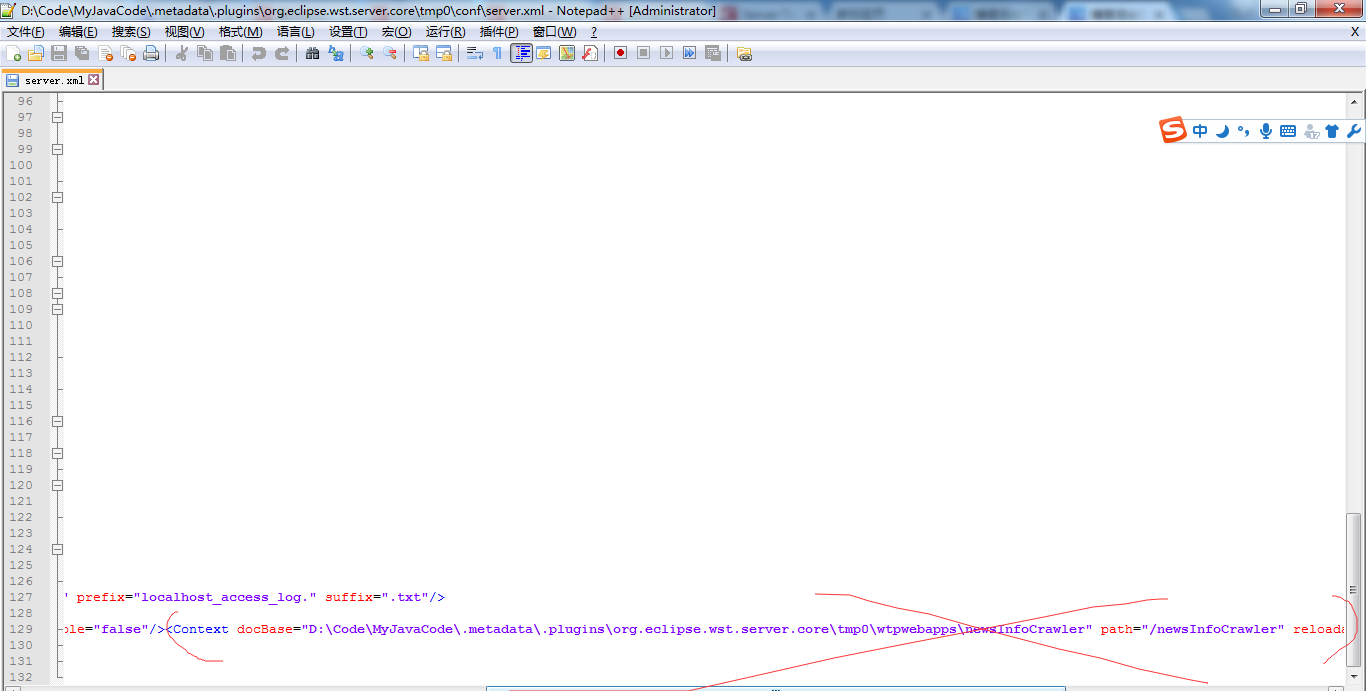
Task: Open the Sogou soft keyboard
Action: pyautogui.click(x=1288, y=130)
